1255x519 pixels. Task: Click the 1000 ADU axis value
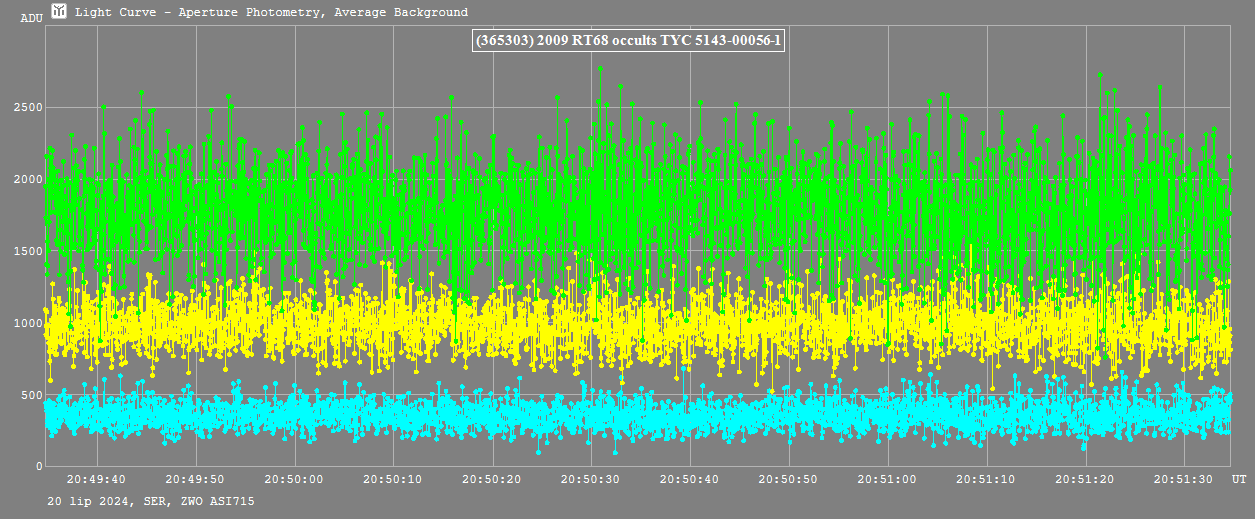27,323
